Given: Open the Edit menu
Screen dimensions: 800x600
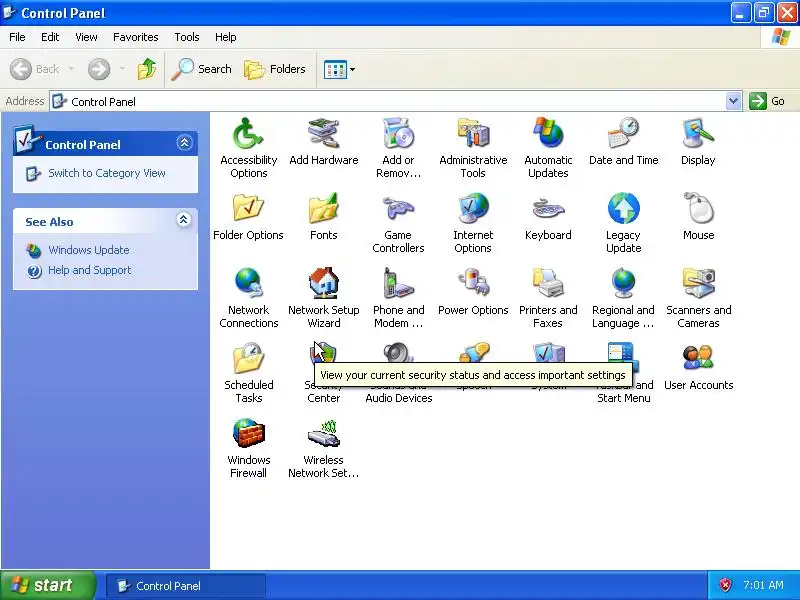Looking at the screenshot, I should pyautogui.click(x=50, y=37).
